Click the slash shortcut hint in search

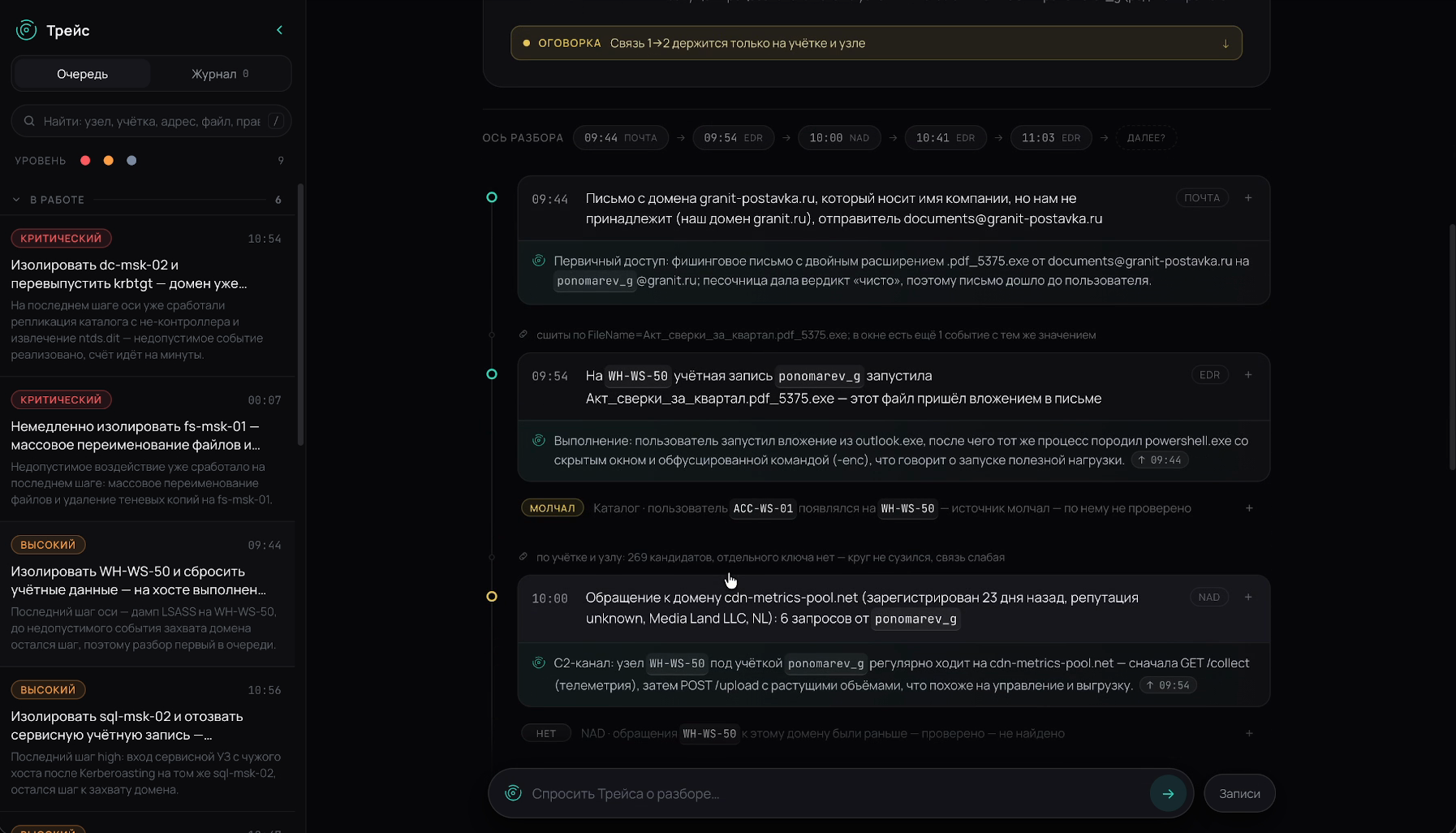276,121
